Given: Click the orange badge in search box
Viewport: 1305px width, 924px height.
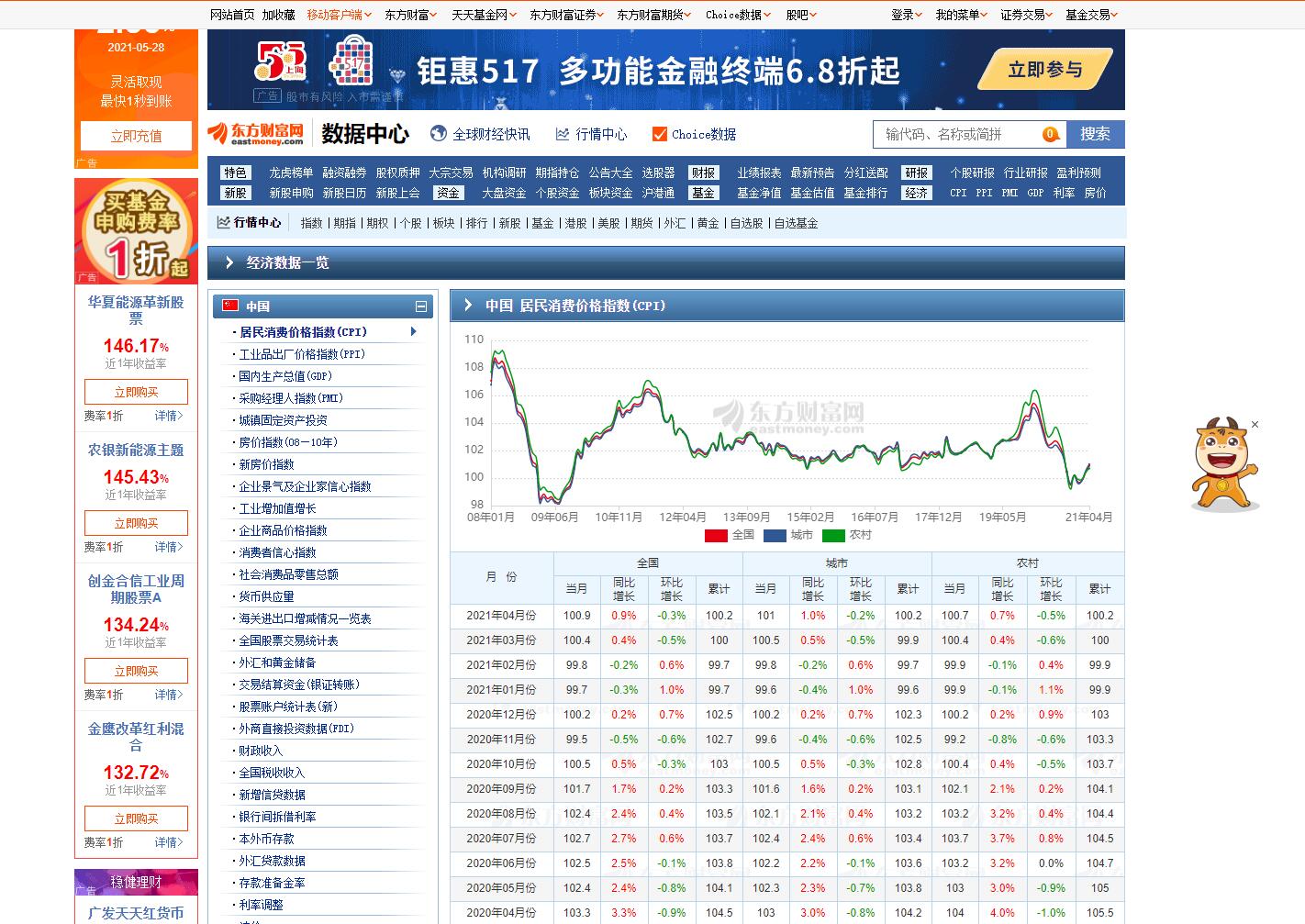Looking at the screenshot, I should pyautogui.click(x=1051, y=134).
